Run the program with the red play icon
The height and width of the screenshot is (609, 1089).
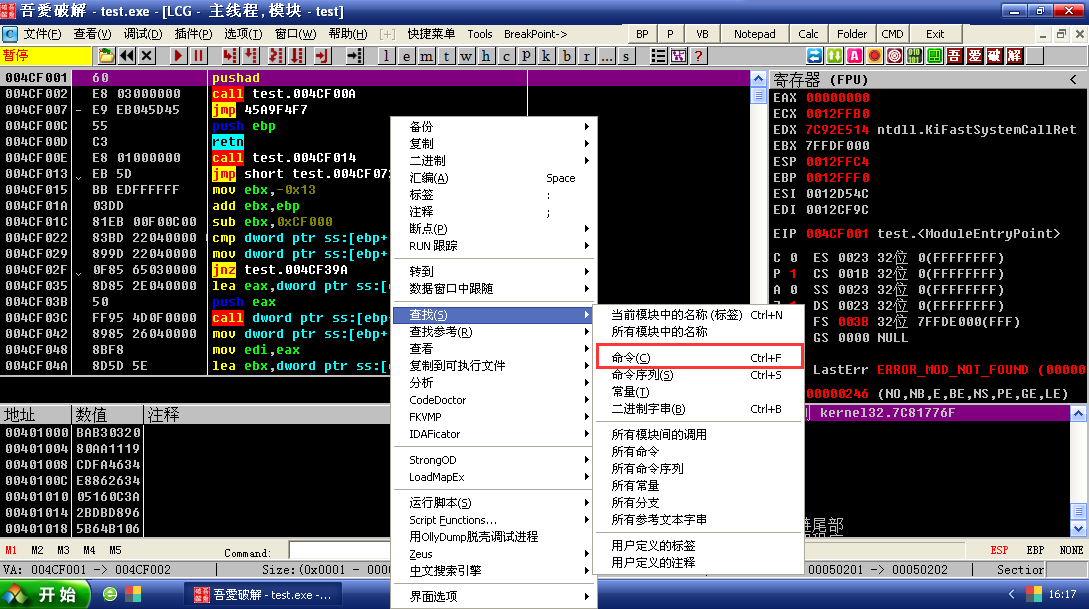point(178,56)
